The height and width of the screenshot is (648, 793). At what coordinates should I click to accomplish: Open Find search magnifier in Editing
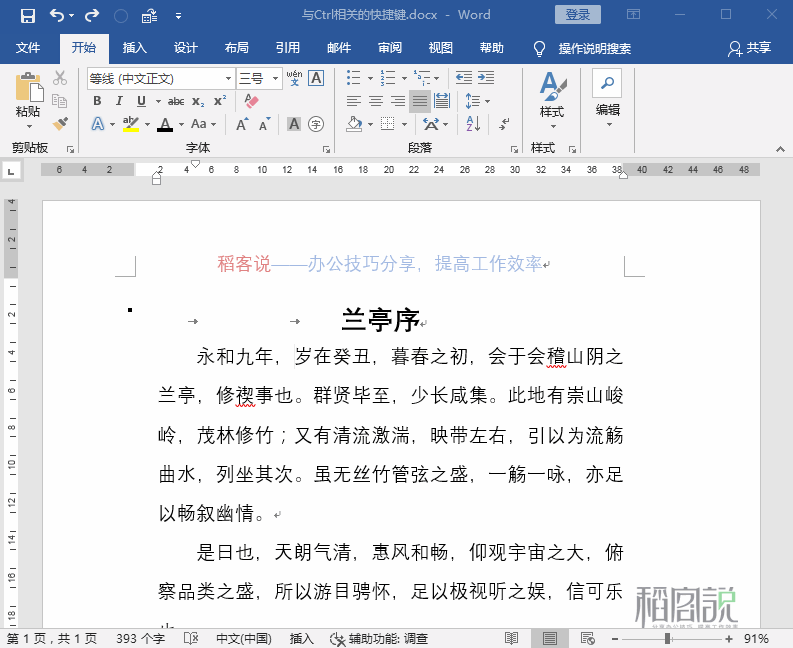(607, 83)
